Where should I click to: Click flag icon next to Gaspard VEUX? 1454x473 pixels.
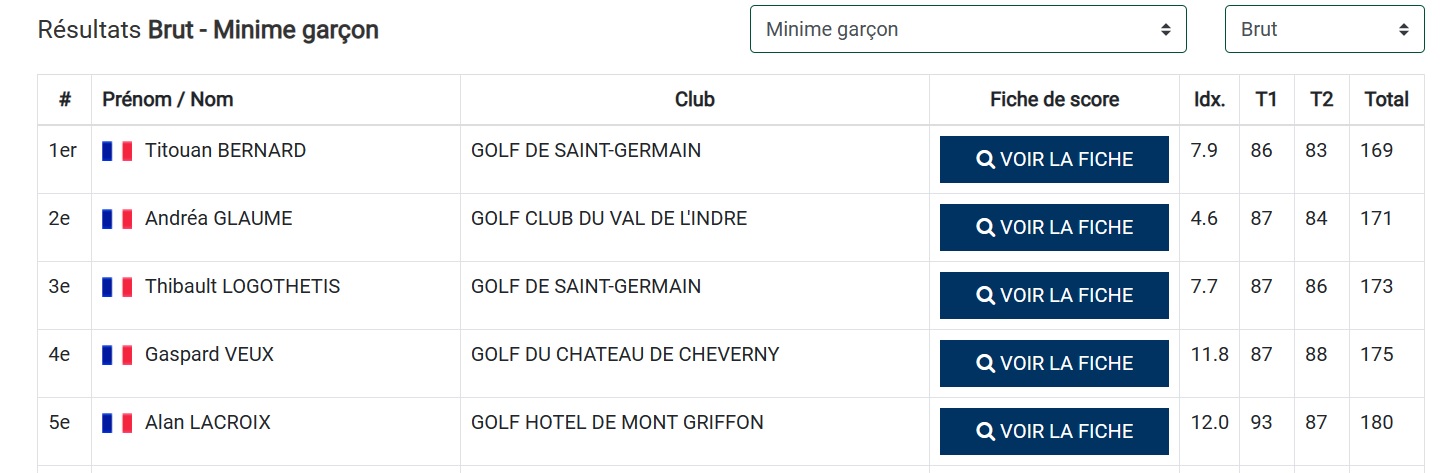pyautogui.click(x=117, y=355)
